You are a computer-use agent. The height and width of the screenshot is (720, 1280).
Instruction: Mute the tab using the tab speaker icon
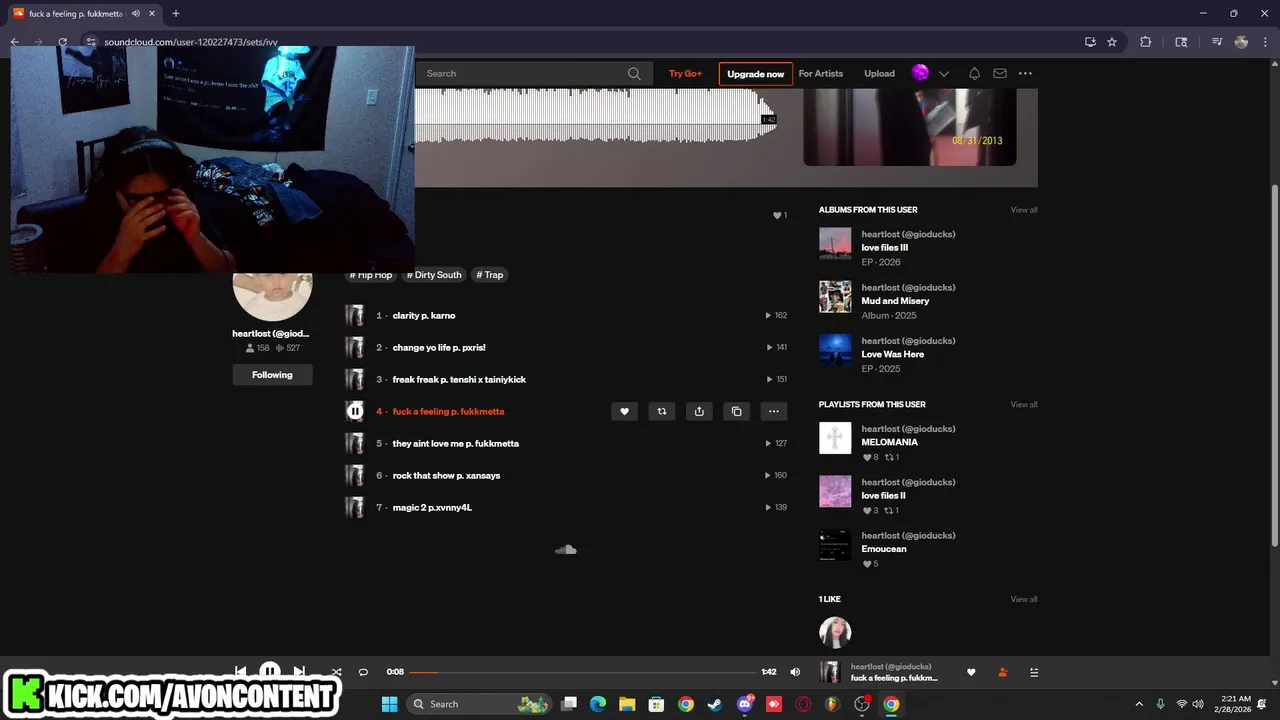[x=135, y=14]
